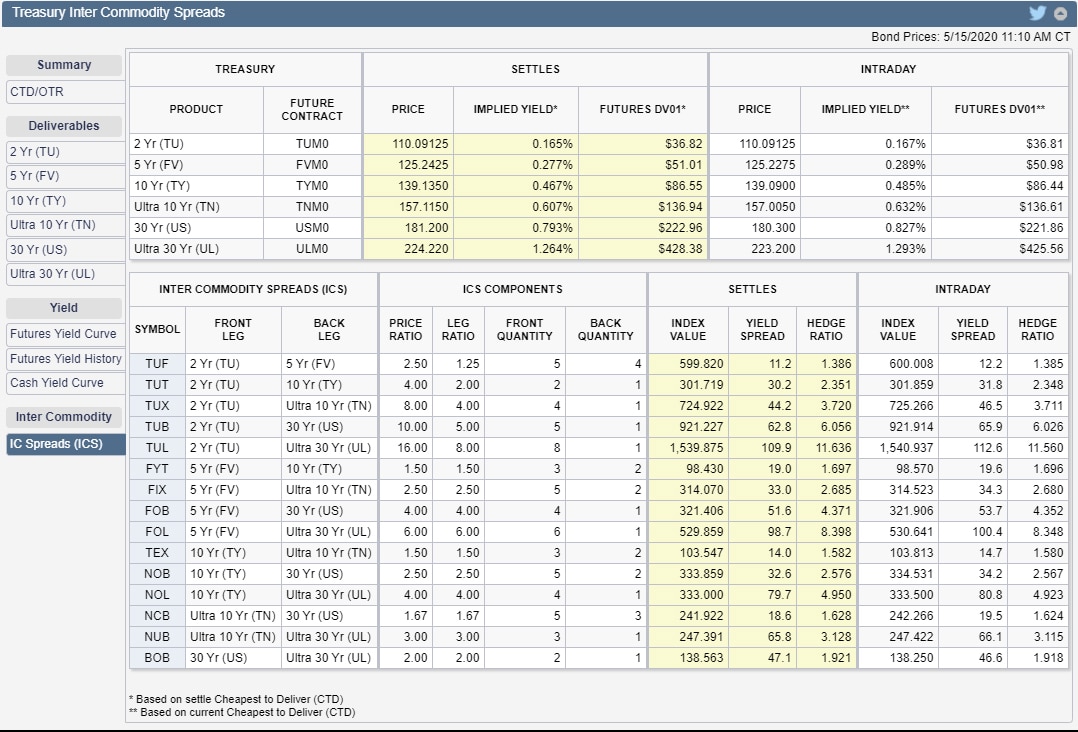The height and width of the screenshot is (732, 1078).
Task: Open Futures Yield History
Action: (65, 359)
